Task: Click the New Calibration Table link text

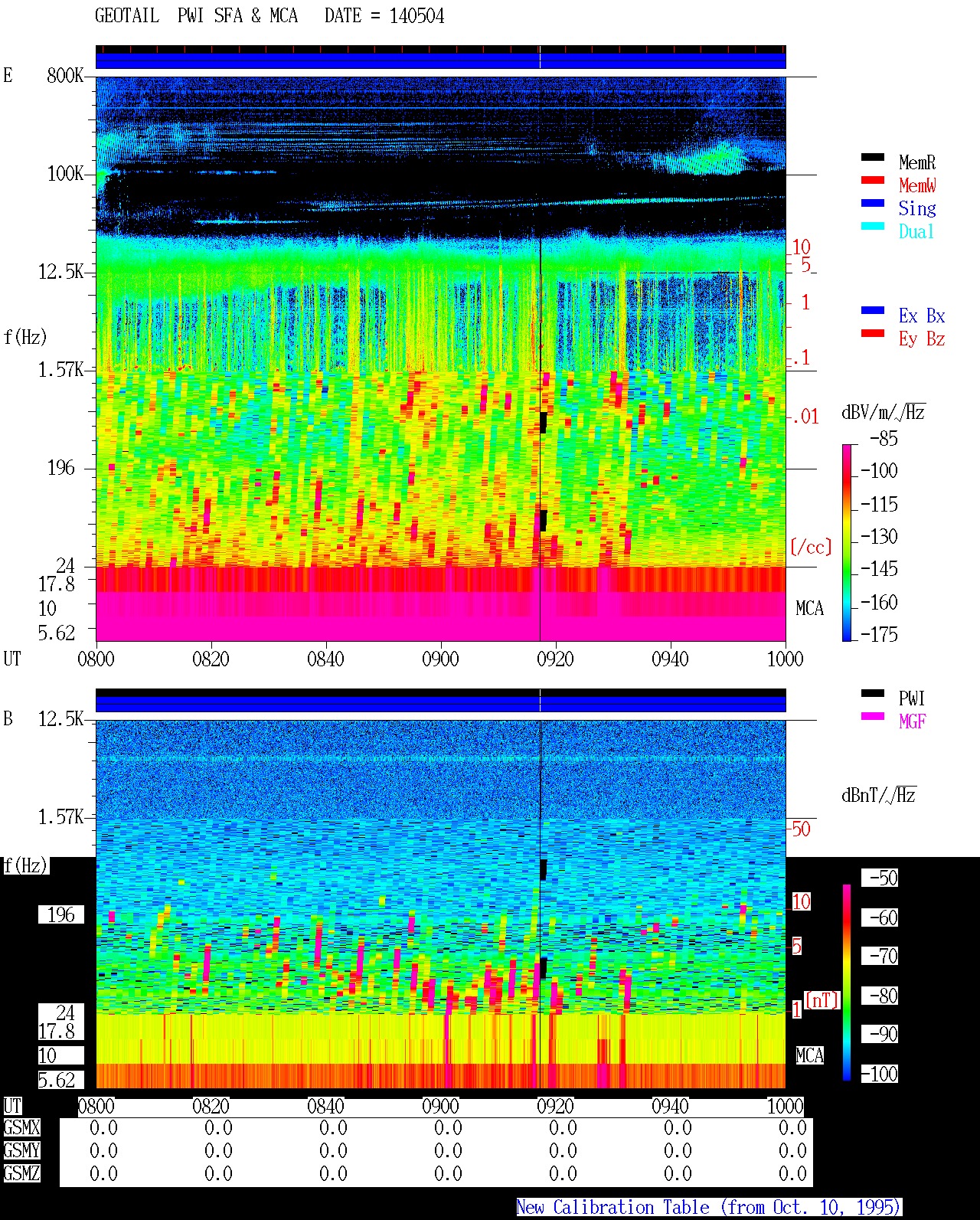Action: tap(708, 1208)
